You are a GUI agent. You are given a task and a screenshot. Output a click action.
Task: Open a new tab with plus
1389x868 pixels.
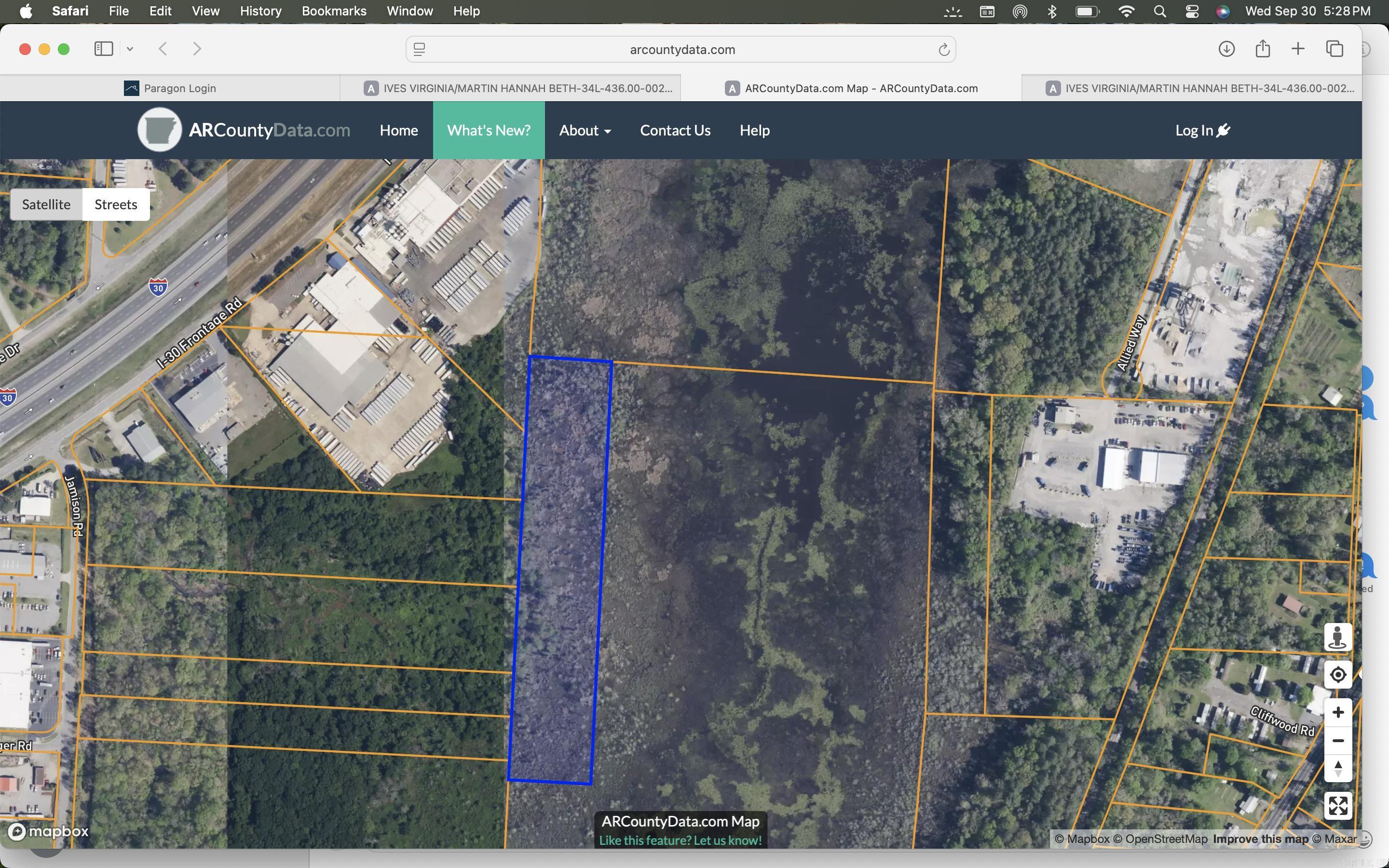click(1298, 49)
